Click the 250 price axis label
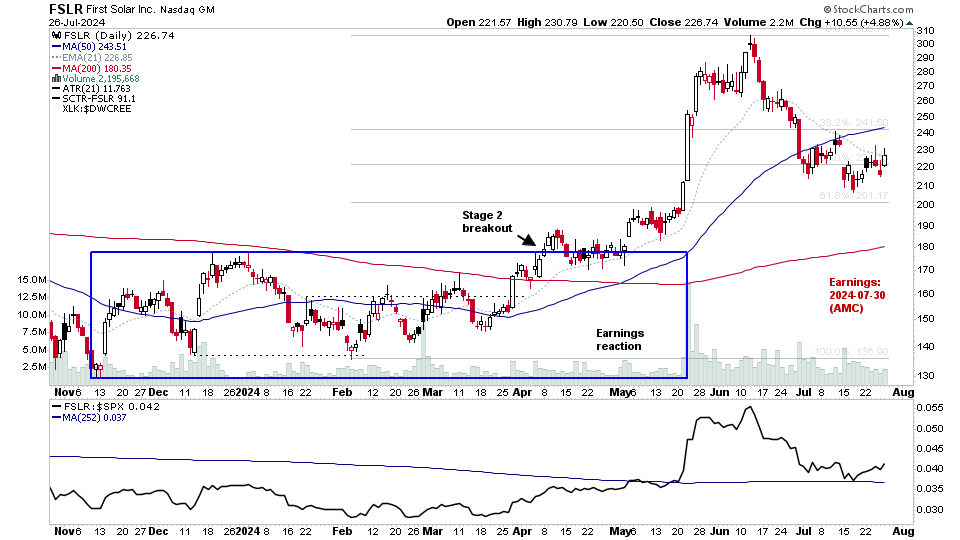The image size is (960, 540). [x=925, y=116]
